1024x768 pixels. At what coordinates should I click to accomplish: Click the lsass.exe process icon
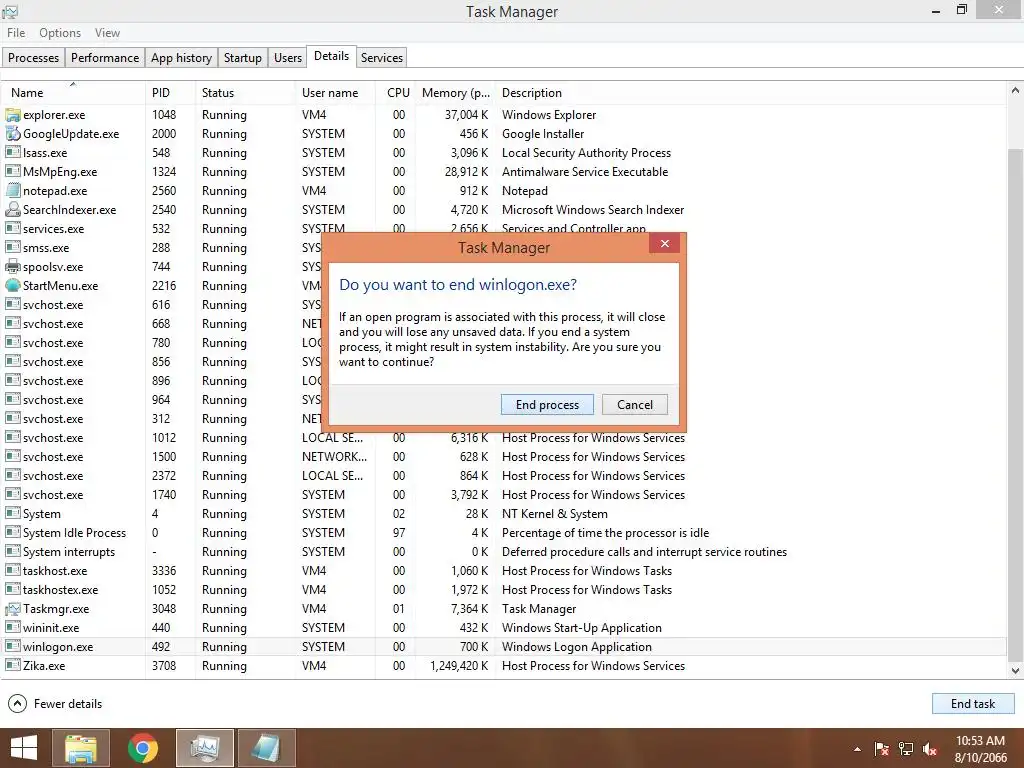(12, 153)
